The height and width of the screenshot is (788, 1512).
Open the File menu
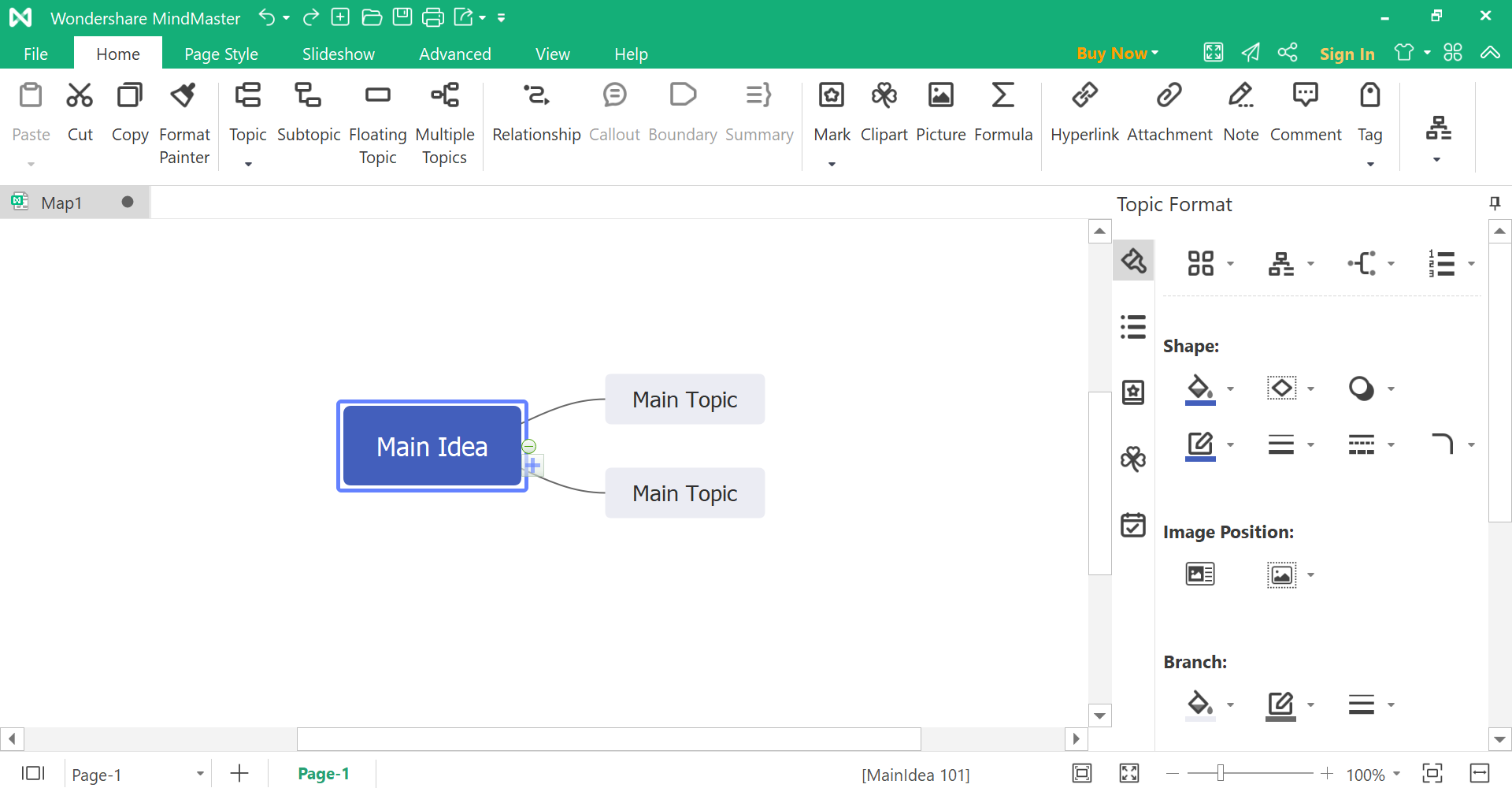point(36,54)
